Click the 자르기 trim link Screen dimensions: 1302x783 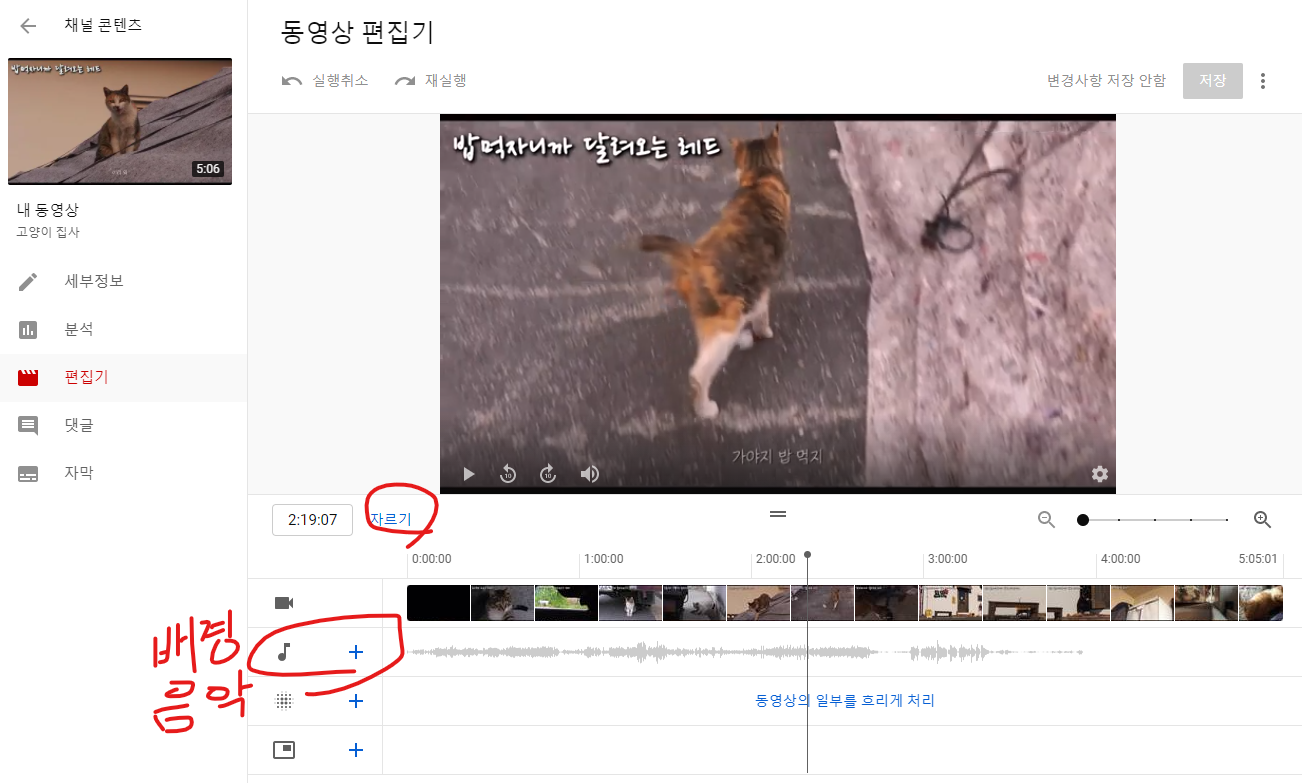click(x=390, y=519)
